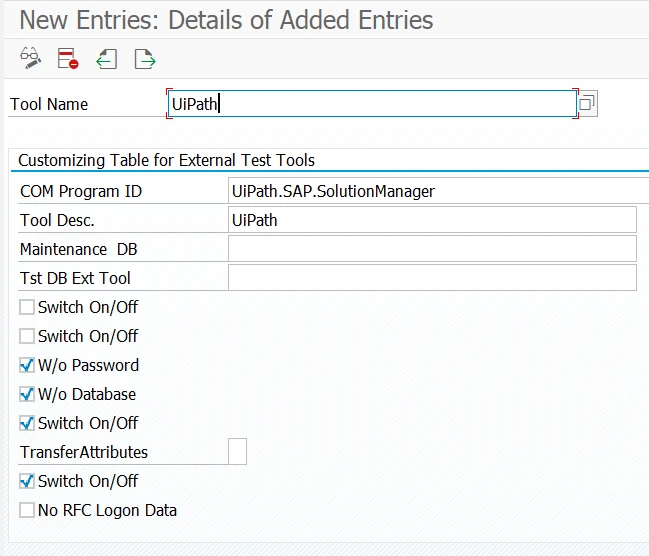
Task: Click the Tool Name input field
Action: point(372,103)
